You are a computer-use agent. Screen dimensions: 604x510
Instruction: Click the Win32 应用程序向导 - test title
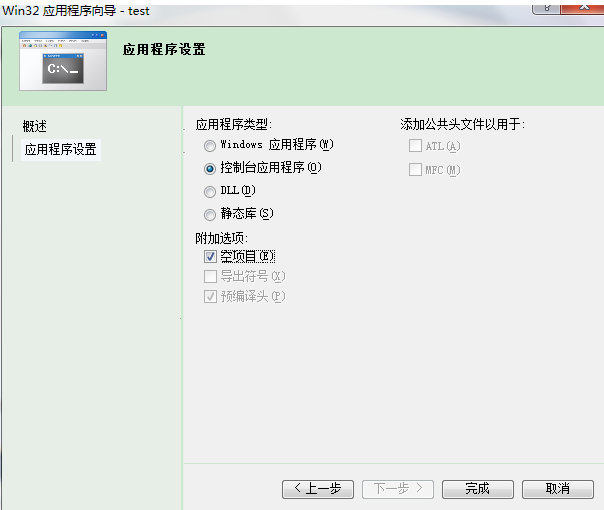[x=76, y=11]
